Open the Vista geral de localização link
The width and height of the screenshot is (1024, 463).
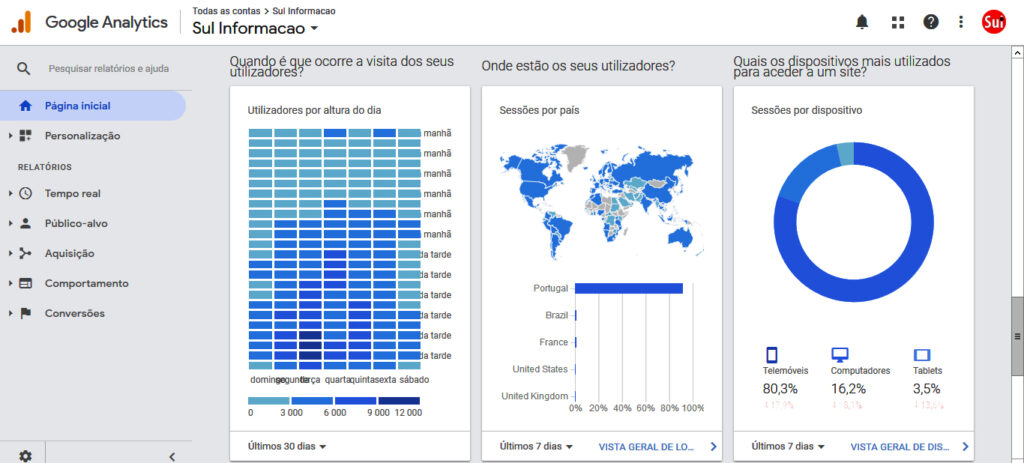tap(647, 447)
